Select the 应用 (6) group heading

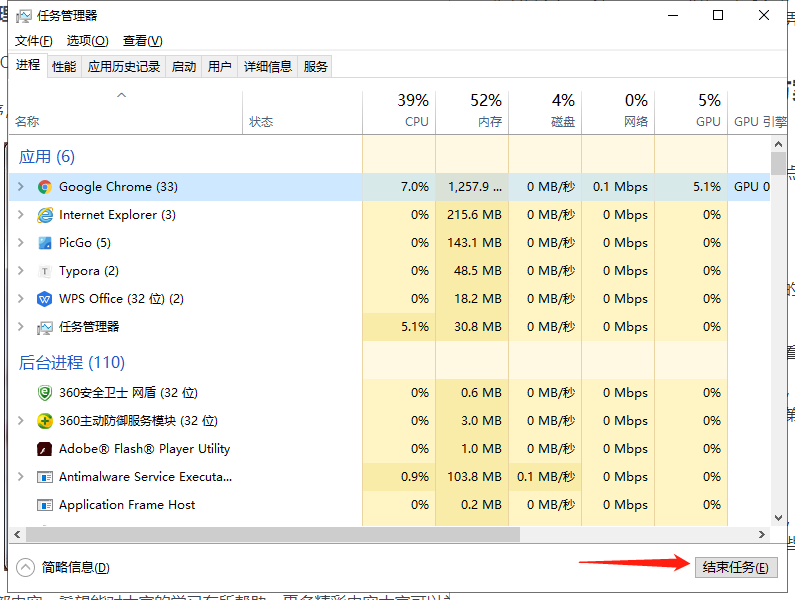(47, 157)
